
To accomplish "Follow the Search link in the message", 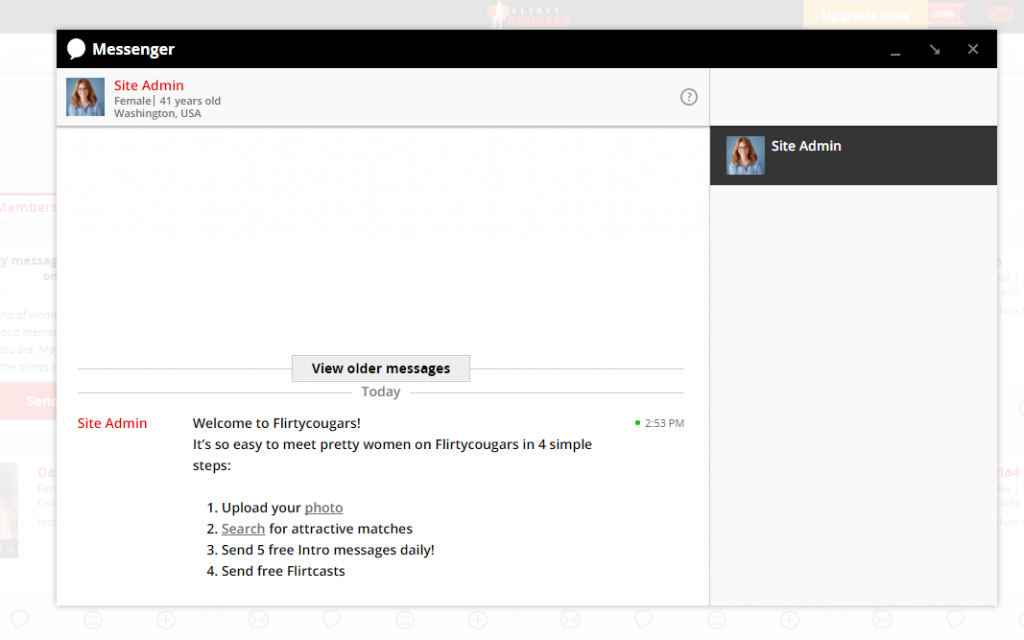I will tap(243, 528).
